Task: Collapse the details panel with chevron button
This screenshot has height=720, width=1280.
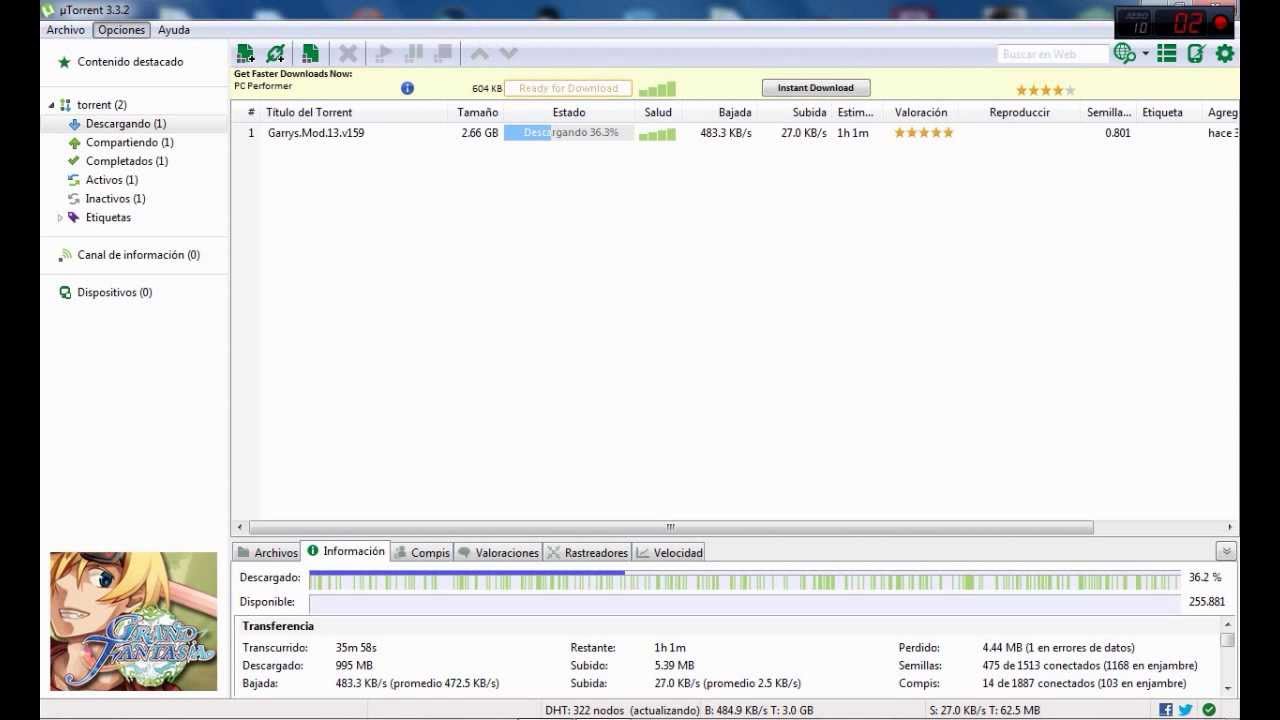Action: tap(1227, 552)
